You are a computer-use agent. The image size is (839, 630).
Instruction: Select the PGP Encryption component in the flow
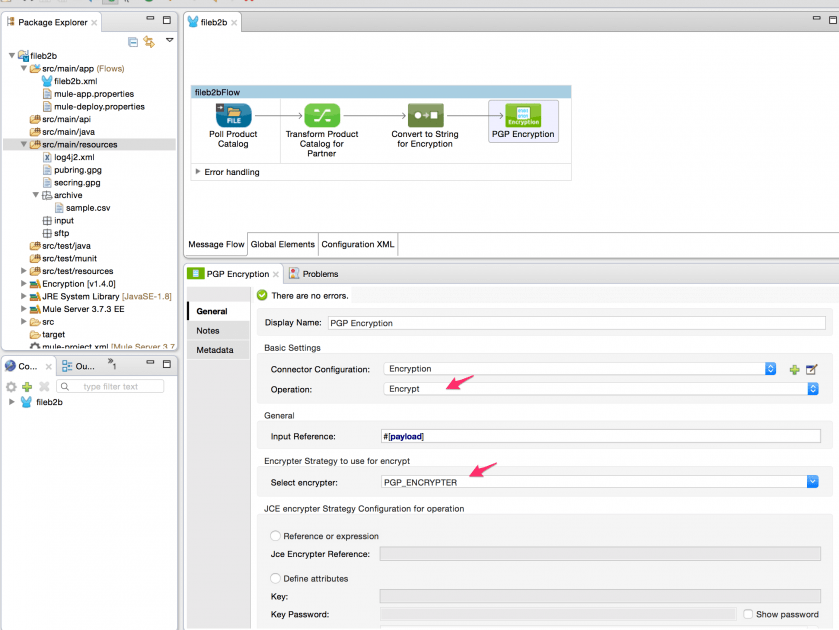pyautogui.click(x=523, y=115)
